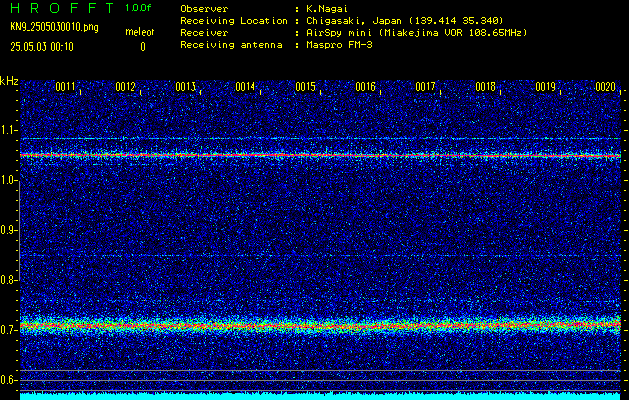This screenshot has width=629, height=400.
Task: Click the time marker 0019
Action: (545, 87)
